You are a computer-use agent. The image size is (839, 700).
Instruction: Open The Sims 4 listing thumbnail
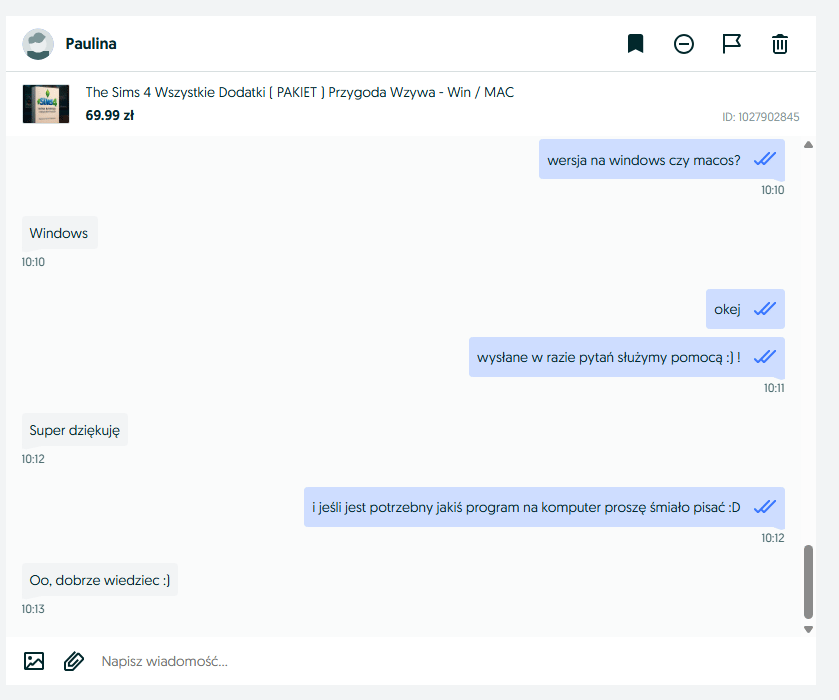click(x=46, y=104)
